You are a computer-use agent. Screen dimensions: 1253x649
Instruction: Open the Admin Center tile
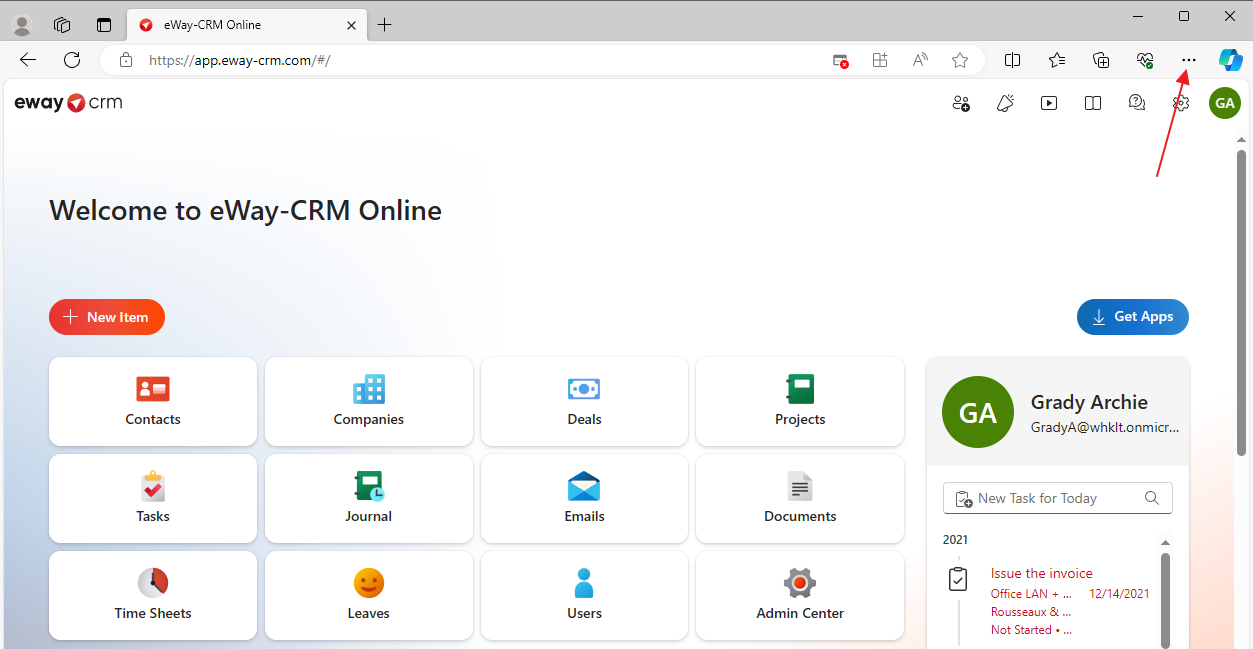point(800,596)
